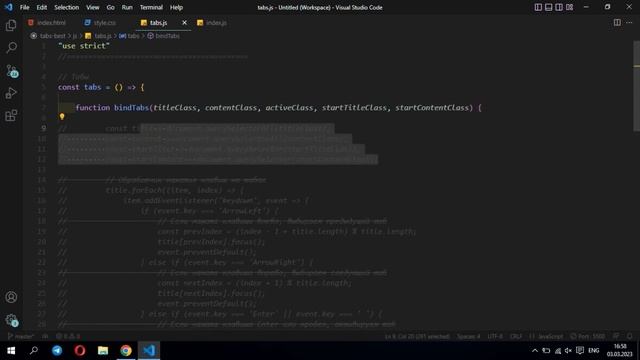Open Opera browser from the taskbar
The height and width of the screenshot is (360, 640).
click(80, 351)
